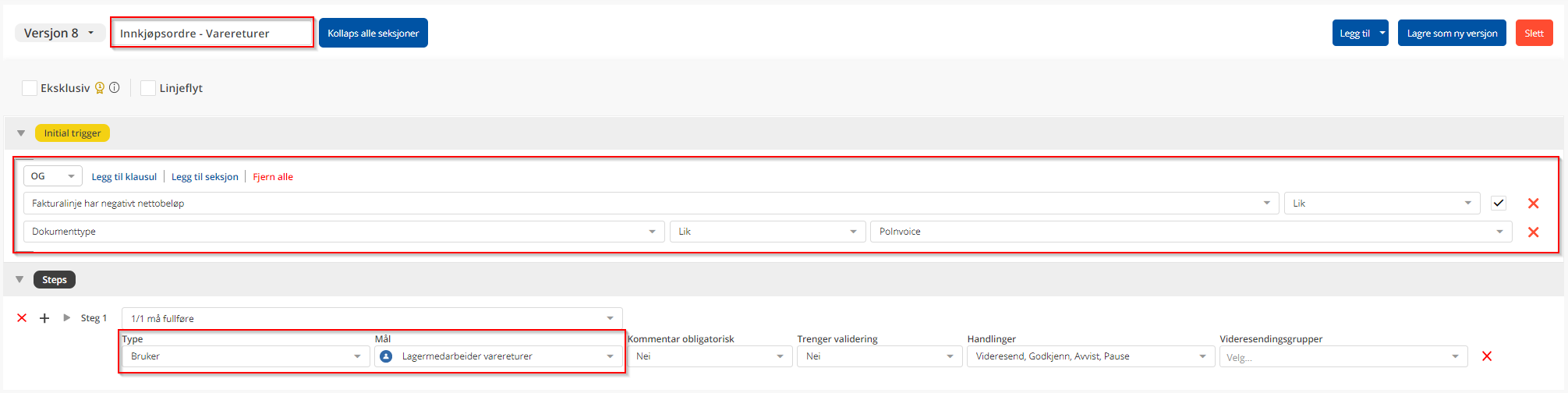Toggle the Linjeflyt checkbox
Image resolution: width=1568 pixels, height=393 pixels.
tap(148, 88)
